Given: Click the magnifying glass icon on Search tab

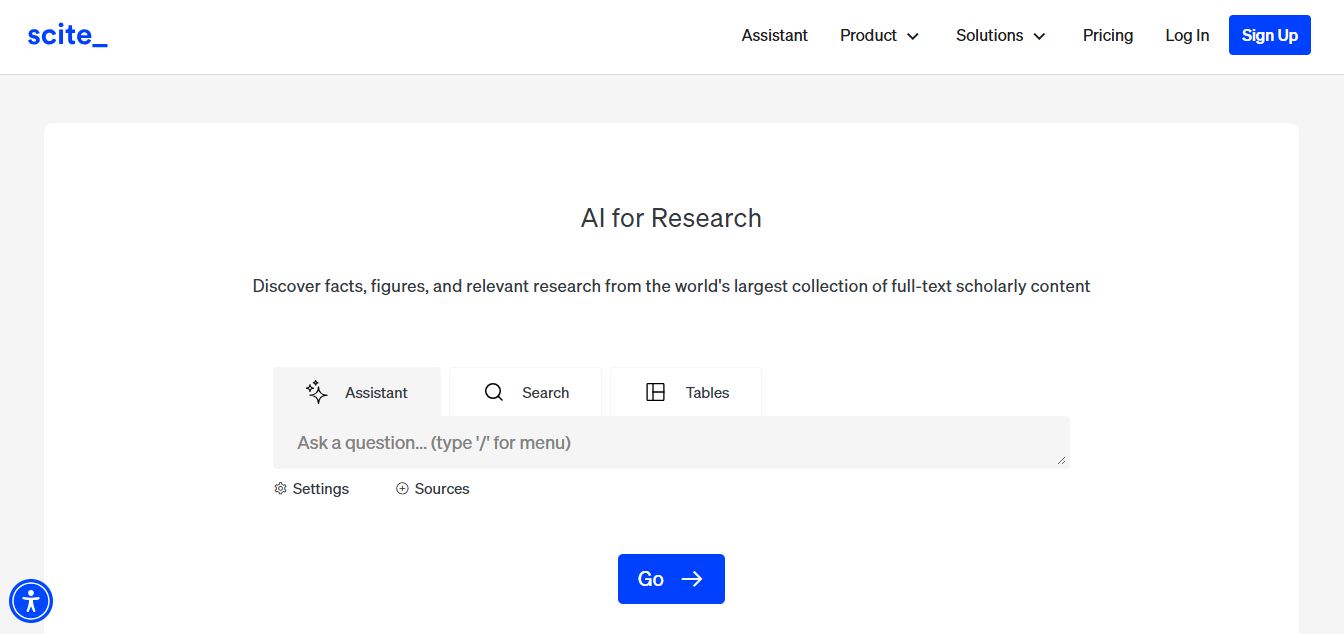Looking at the screenshot, I should pyautogui.click(x=494, y=392).
